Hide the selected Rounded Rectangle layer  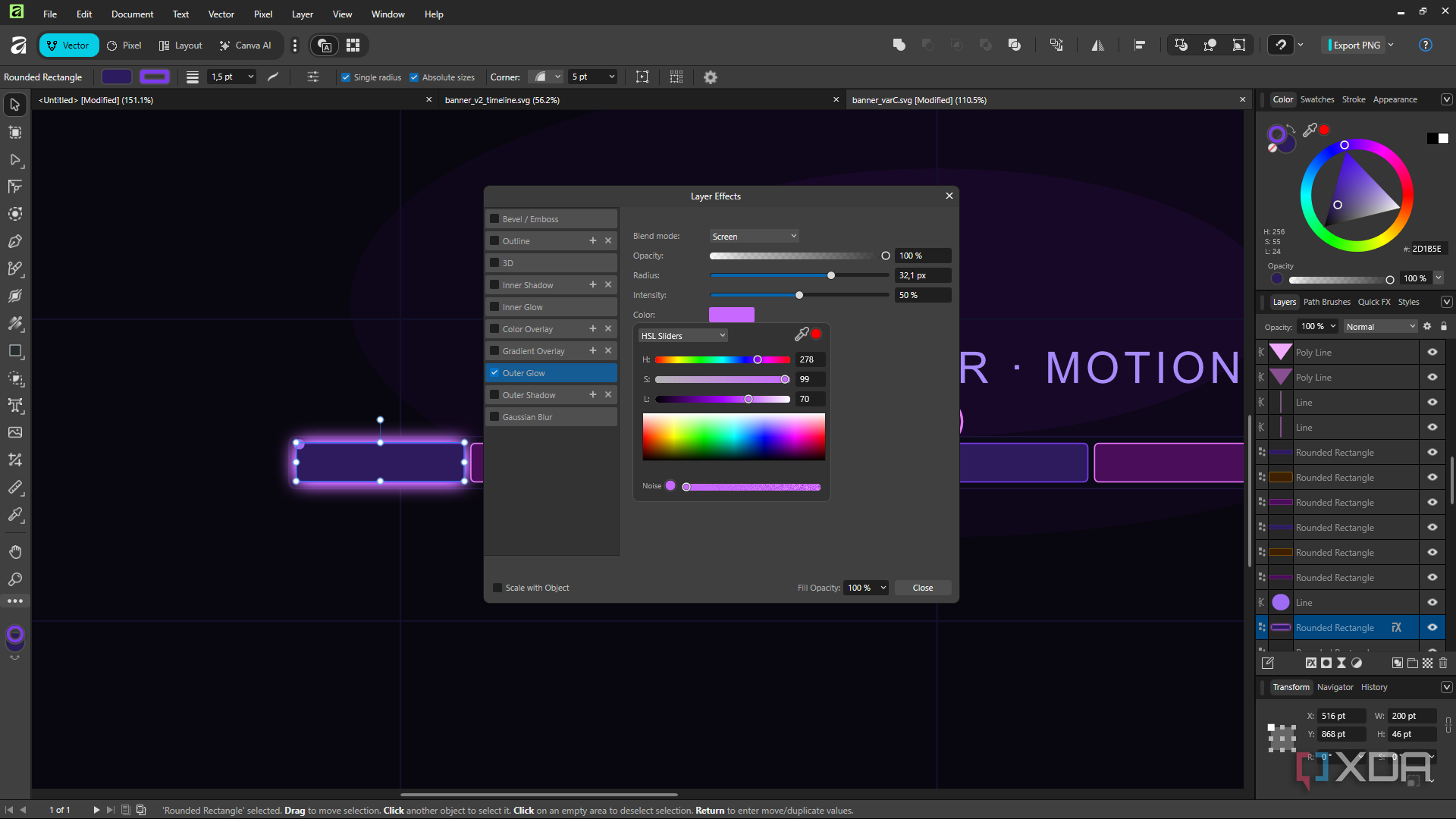[1432, 628]
